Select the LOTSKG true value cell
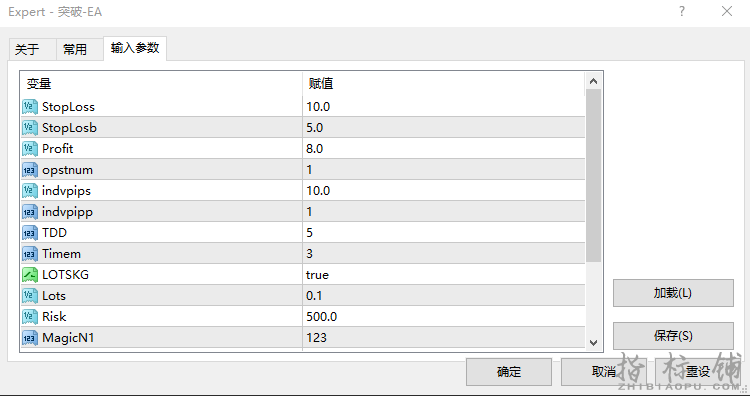Image resolution: width=750 pixels, height=396 pixels. [444, 275]
